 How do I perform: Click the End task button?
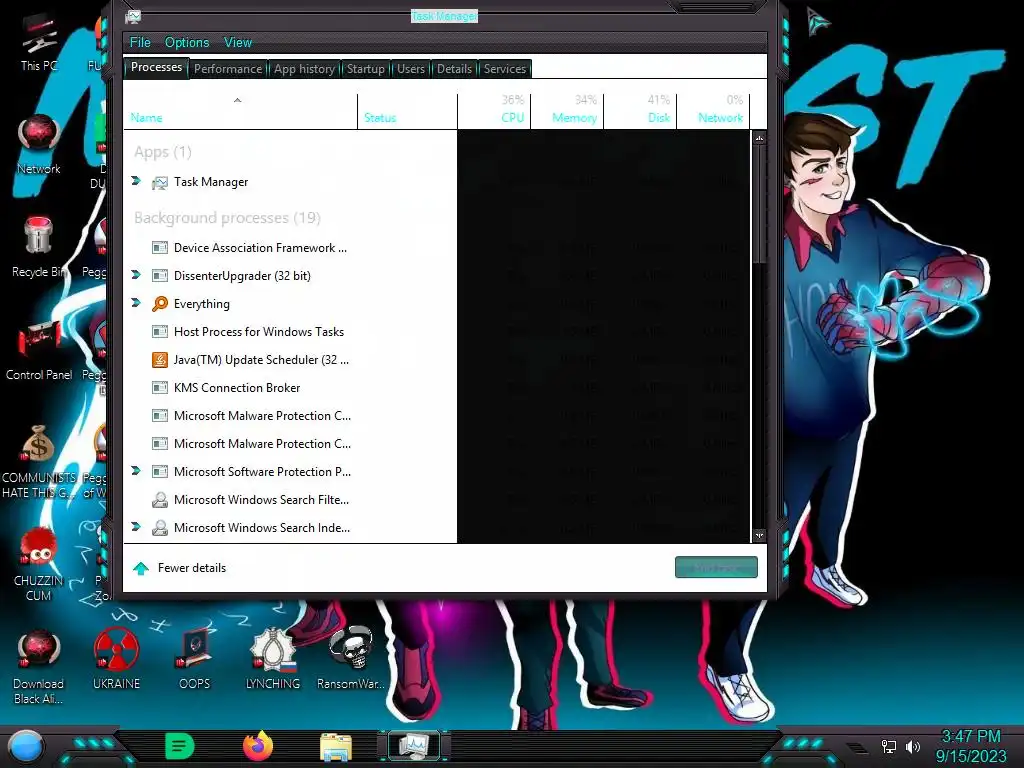[716, 568]
